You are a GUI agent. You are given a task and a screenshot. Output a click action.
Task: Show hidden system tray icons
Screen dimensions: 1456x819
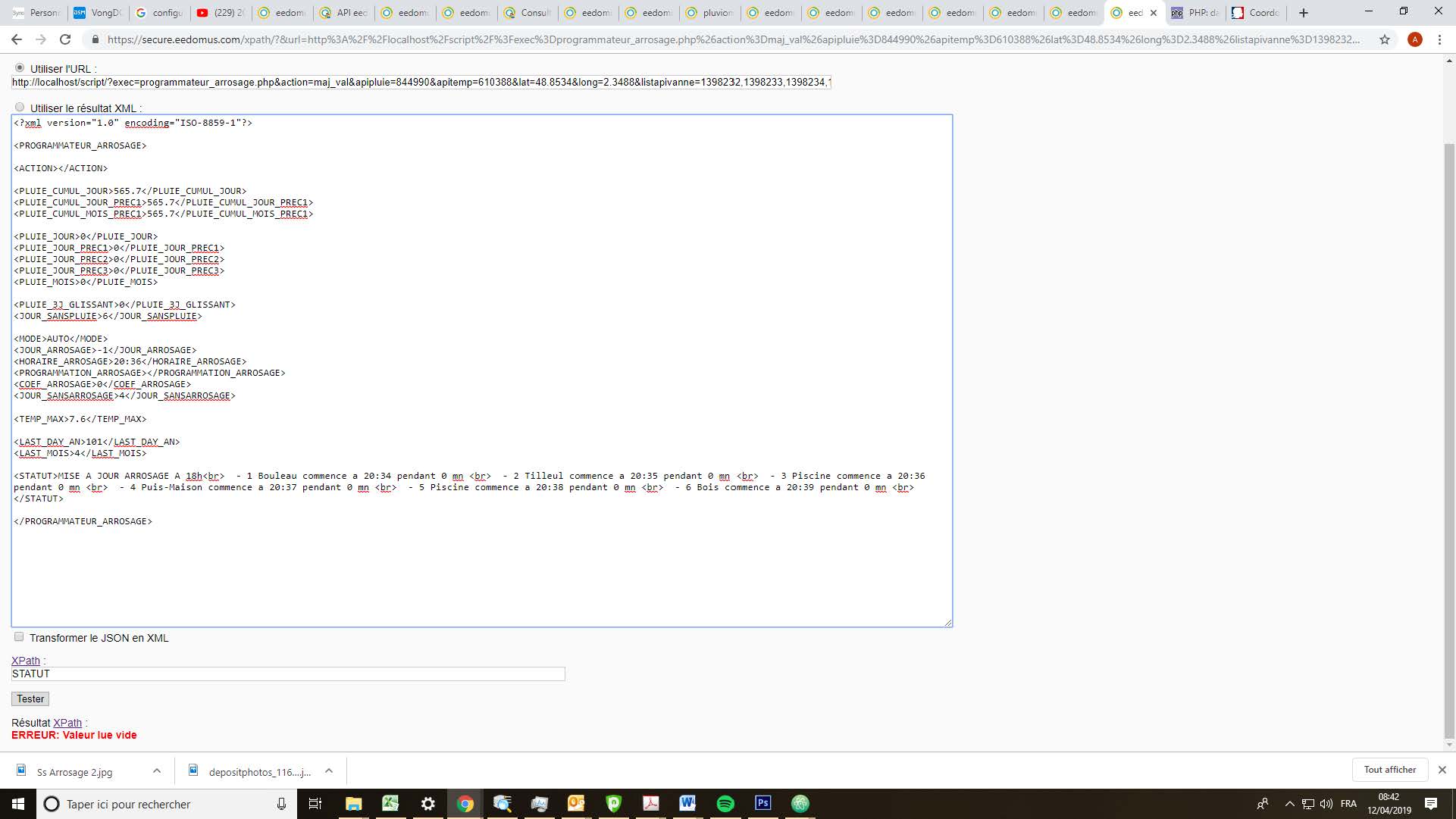(x=1289, y=804)
